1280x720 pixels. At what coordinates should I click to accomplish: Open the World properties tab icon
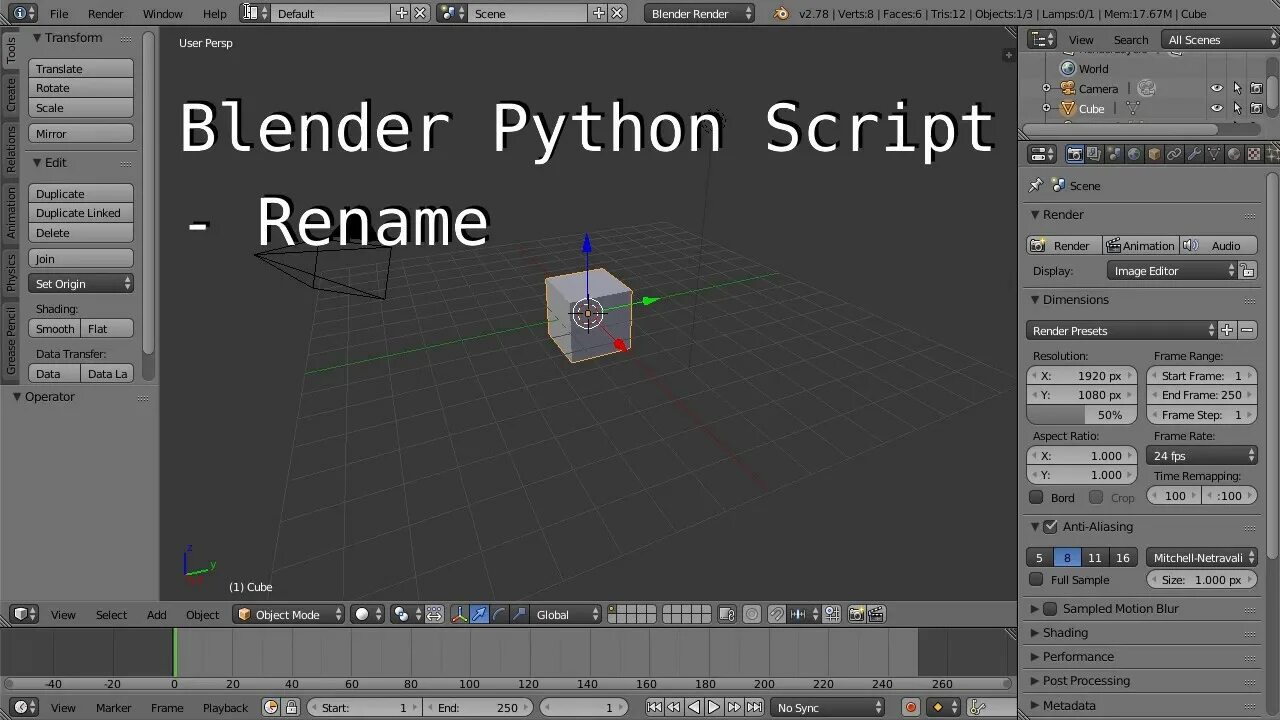[x=1134, y=154]
